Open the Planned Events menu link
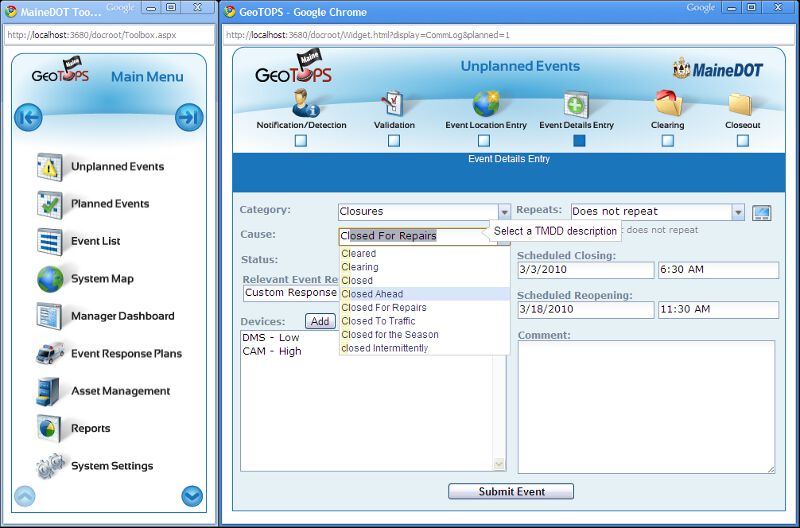The height and width of the screenshot is (528, 800). (x=110, y=204)
